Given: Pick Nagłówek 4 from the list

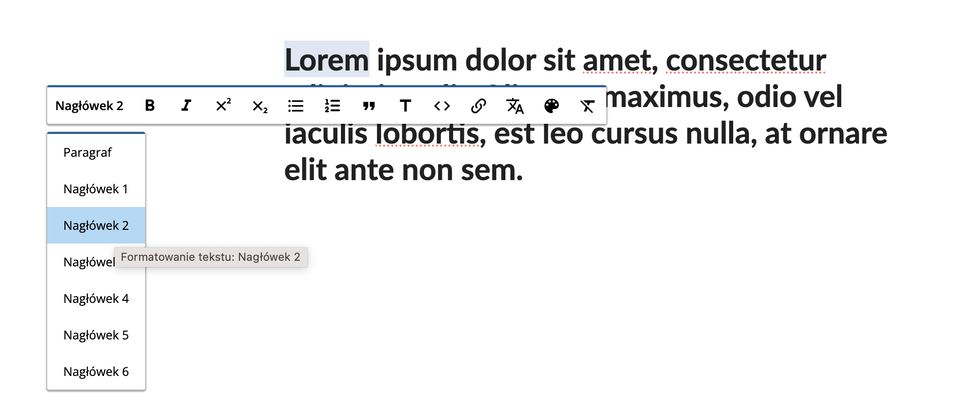Looking at the screenshot, I should click(x=96, y=298).
